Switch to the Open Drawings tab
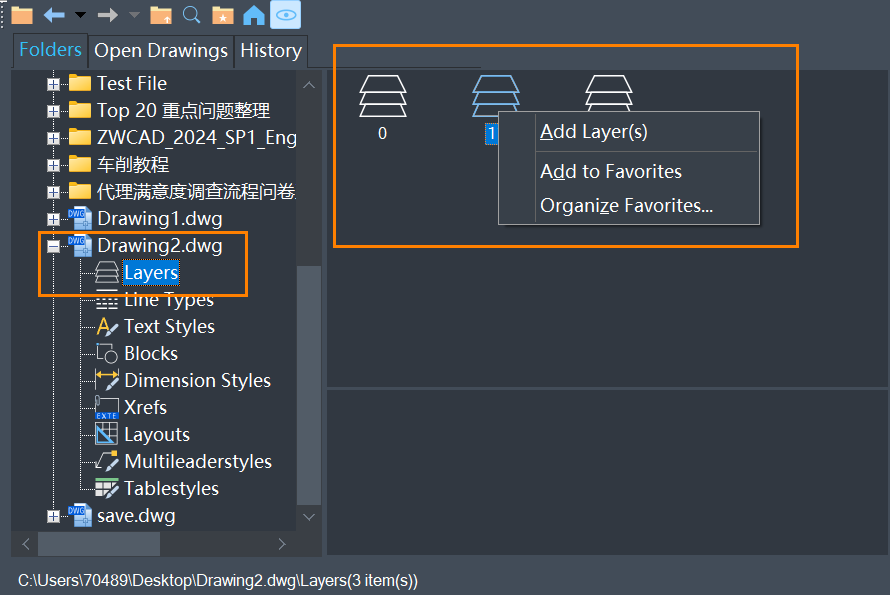The image size is (890, 595). click(161, 51)
